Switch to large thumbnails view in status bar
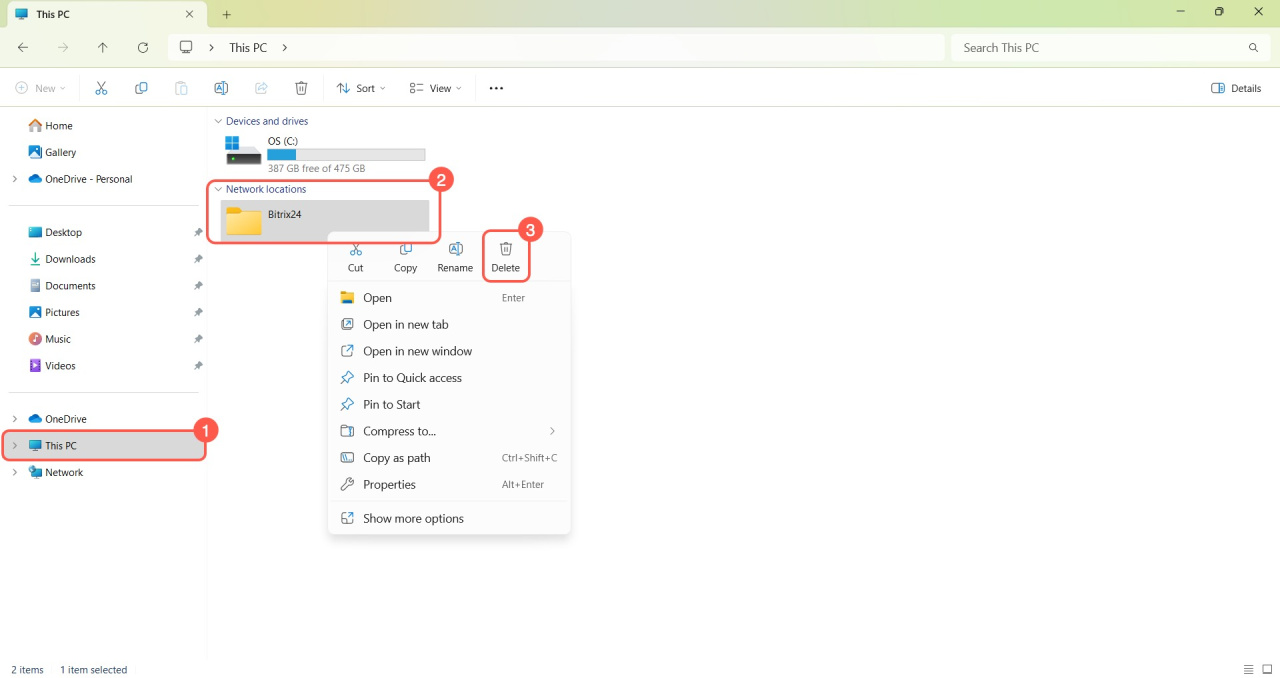 [1267, 669]
